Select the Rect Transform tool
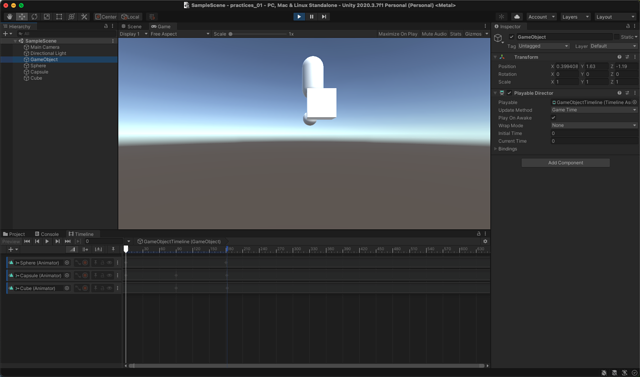640x377 pixels. coord(59,17)
